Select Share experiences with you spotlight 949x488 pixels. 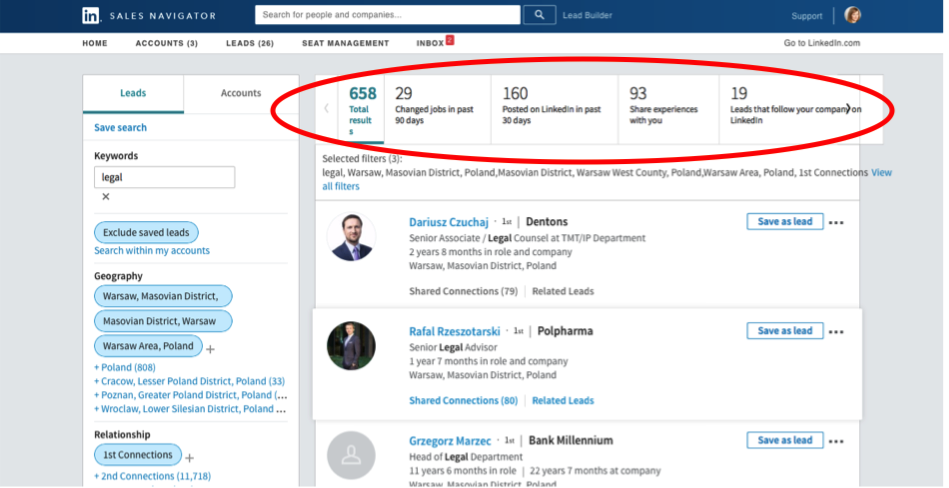[668, 109]
